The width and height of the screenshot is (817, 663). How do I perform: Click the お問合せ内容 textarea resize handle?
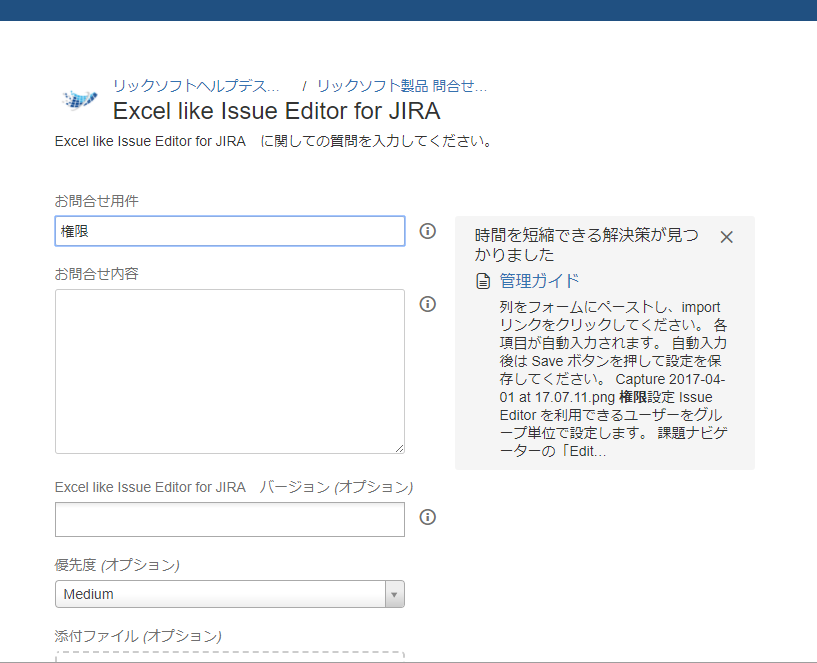click(399, 448)
